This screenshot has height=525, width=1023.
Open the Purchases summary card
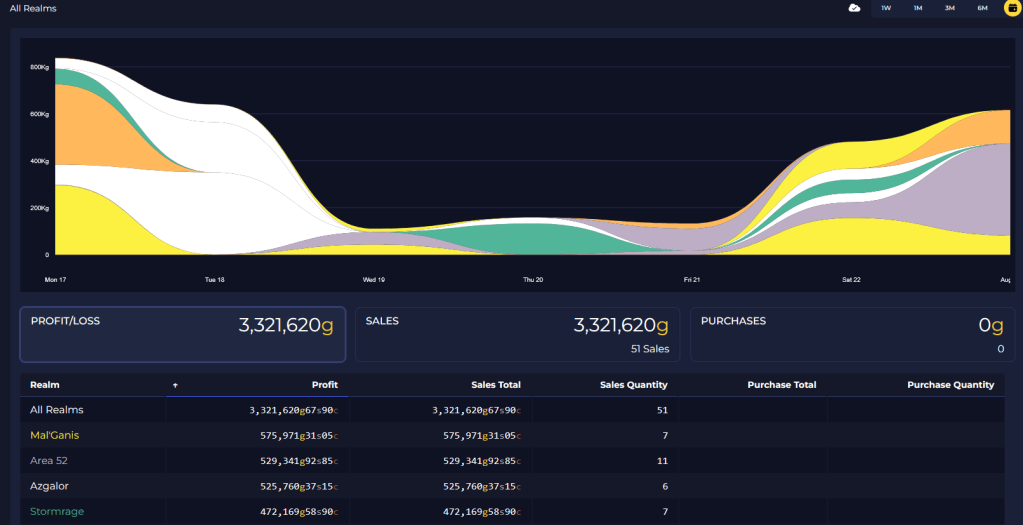coord(853,334)
